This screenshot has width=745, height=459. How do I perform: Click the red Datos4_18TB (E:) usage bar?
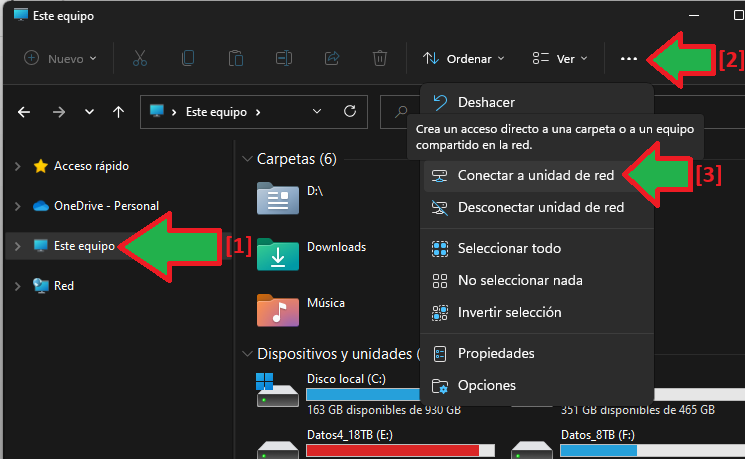tap(401, 450)
